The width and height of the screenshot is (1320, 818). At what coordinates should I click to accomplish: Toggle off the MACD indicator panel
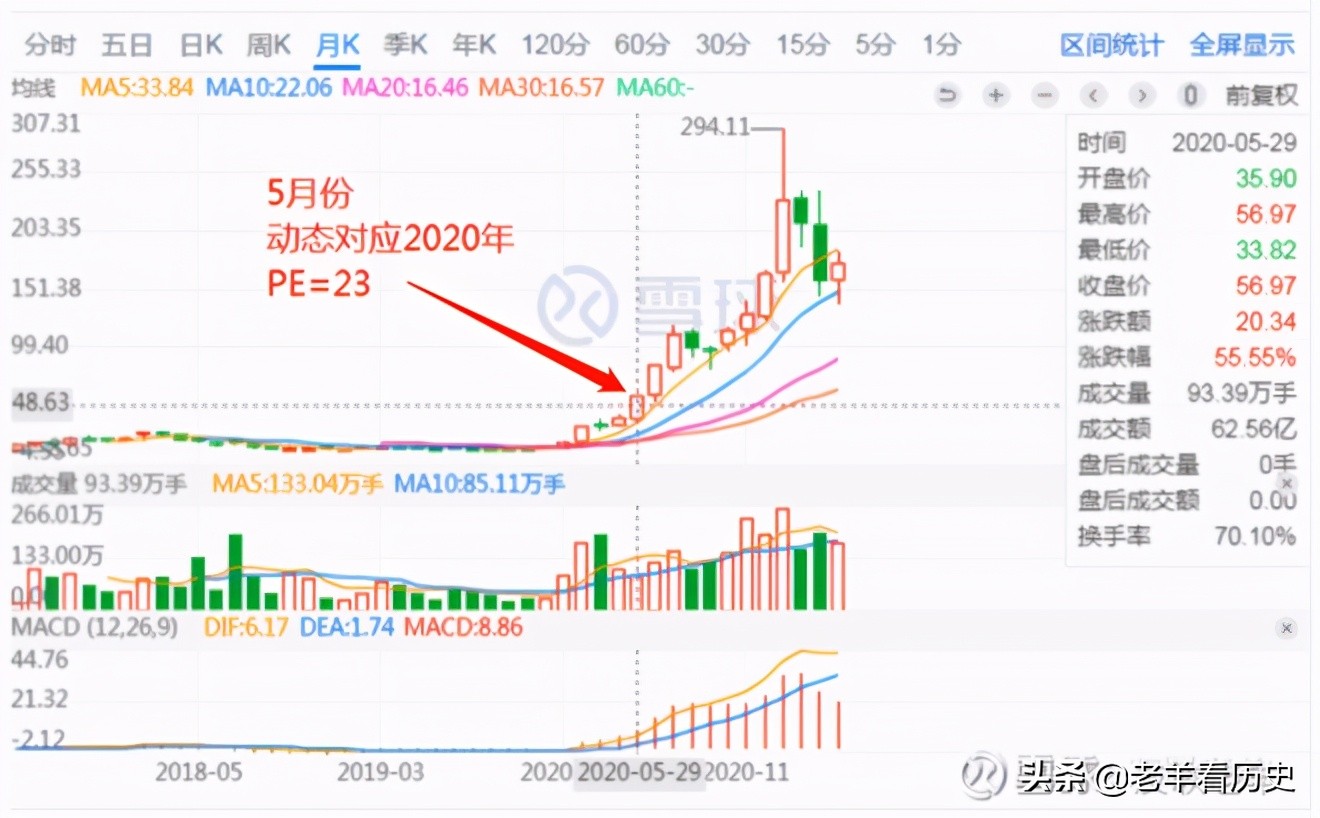click(x=1286, y=628)
